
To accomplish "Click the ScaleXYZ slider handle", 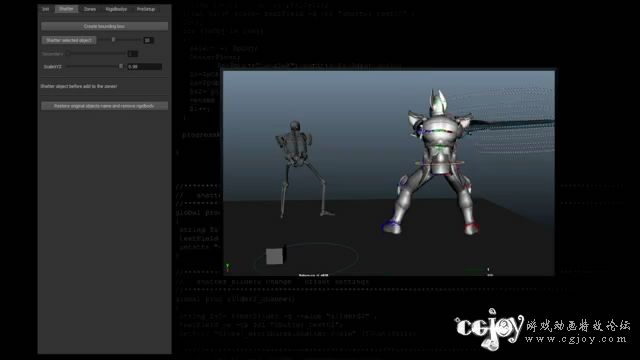I will pos(121,66).
